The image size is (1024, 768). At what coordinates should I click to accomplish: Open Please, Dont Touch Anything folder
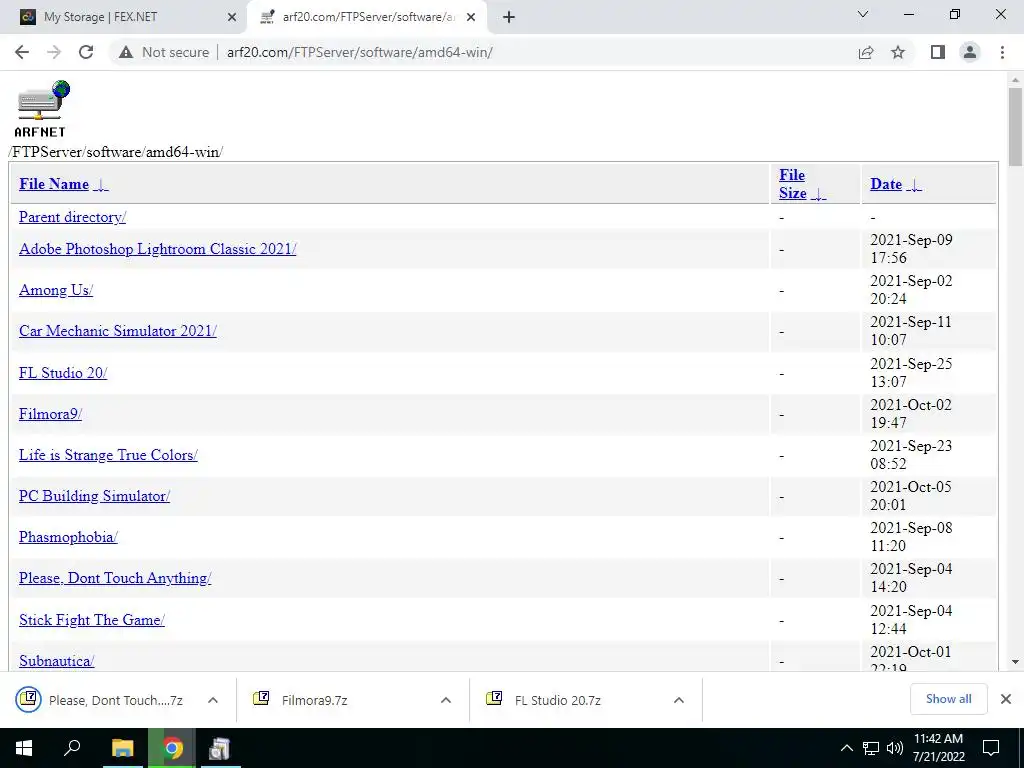(115, 579)
